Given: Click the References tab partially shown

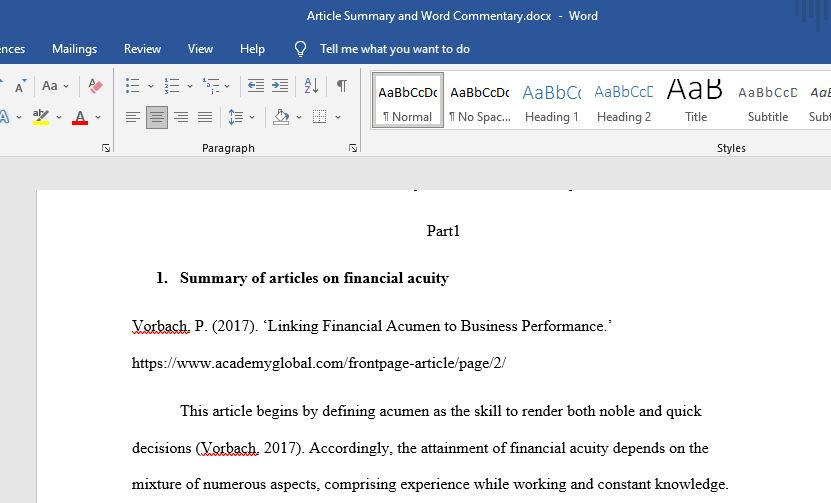Looking at the screenshot, I should 13,49.
